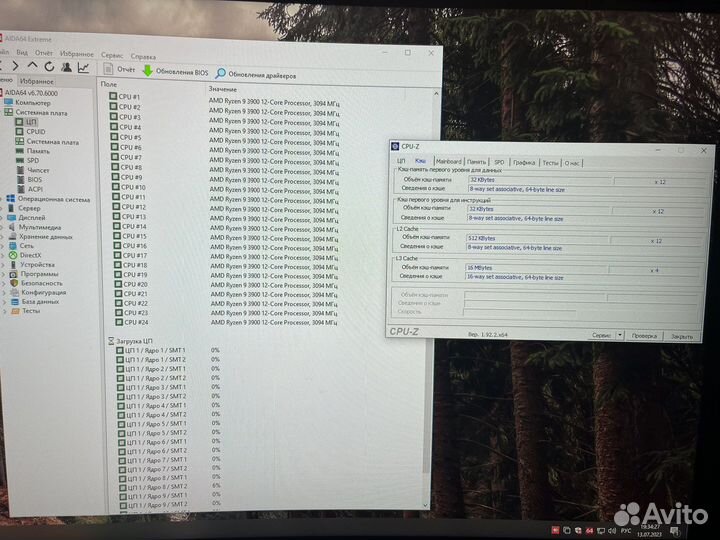This screenshot has width=720, height=540.
Task: Click the AIDA64 refresh icon
Action: (49, 67)
